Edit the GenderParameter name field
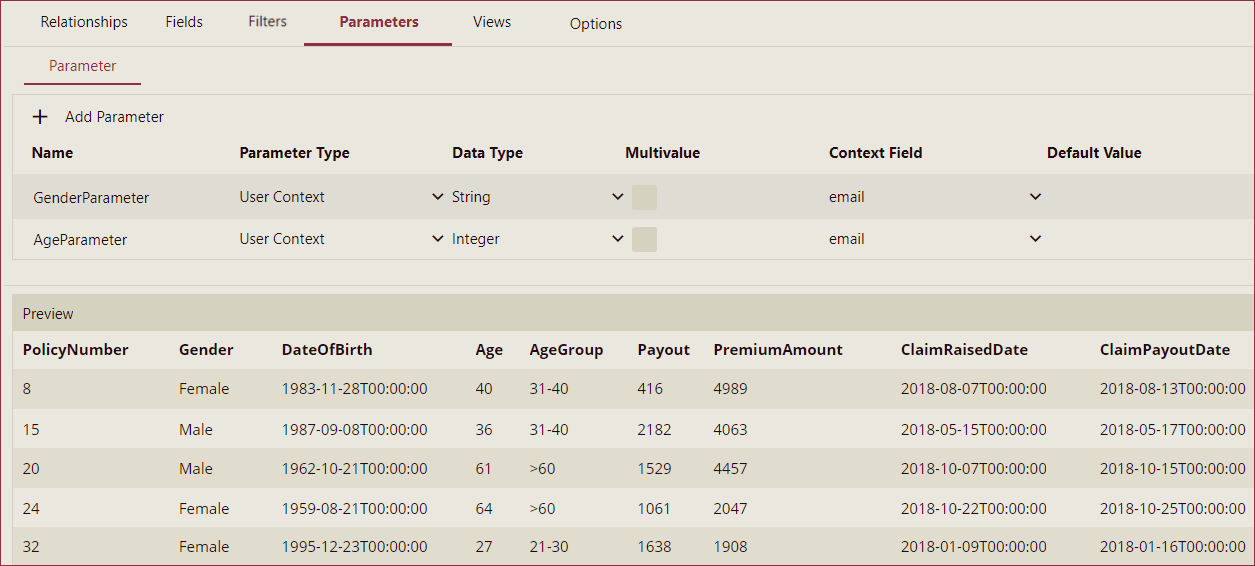Screen dimensions: 1255x566 91,198
